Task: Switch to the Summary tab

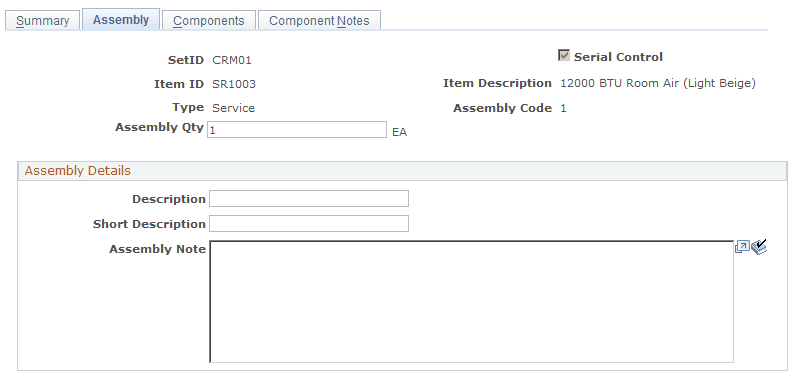Action: coord(42,20)
